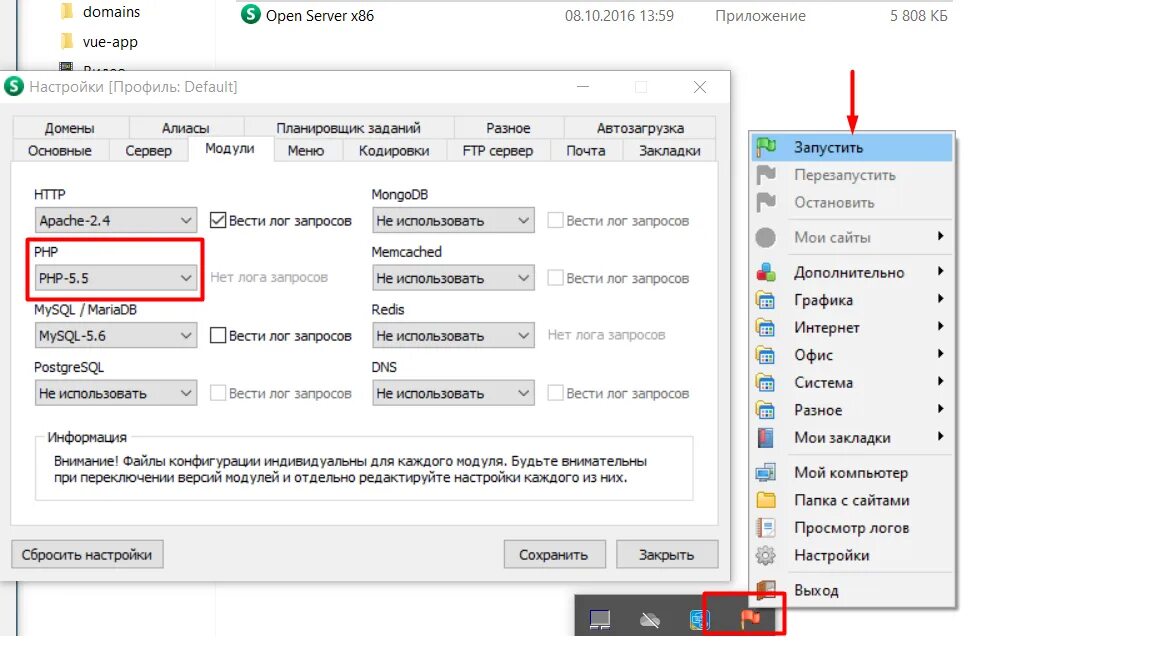The image size is (1152, 648).
Task: Open the Меню tab
Action: [x=306, y=151]
